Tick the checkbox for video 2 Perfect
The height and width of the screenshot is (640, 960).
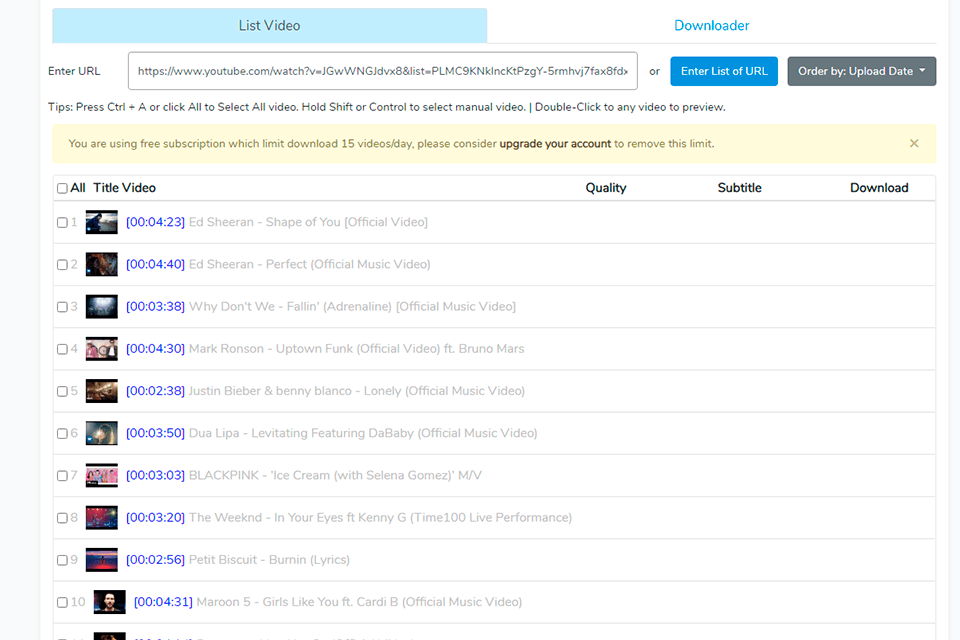pyautogui.click(x=62, y=265)
